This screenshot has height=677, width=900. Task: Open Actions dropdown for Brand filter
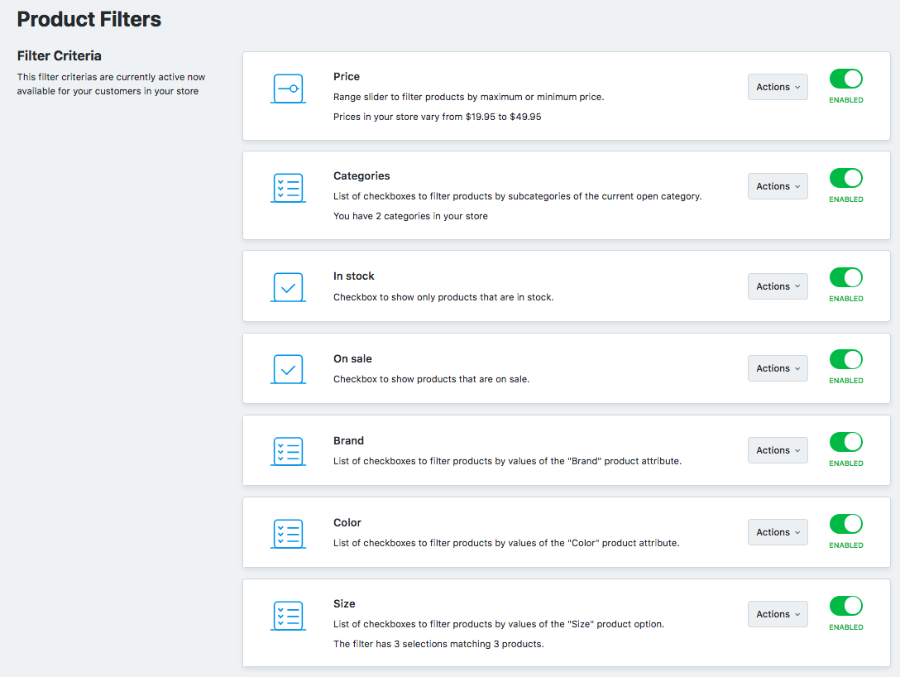tap(778, 450)
